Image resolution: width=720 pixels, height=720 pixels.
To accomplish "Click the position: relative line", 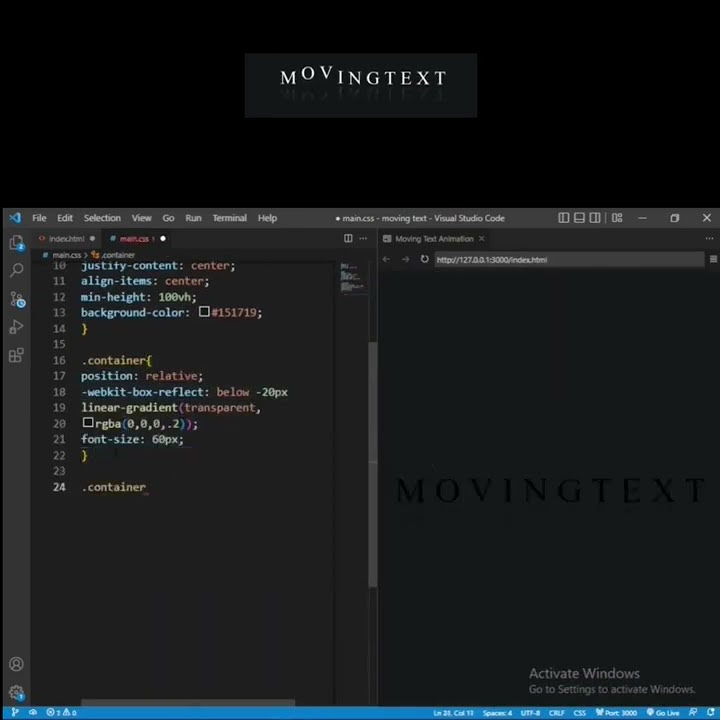I will tap(142, 376).
